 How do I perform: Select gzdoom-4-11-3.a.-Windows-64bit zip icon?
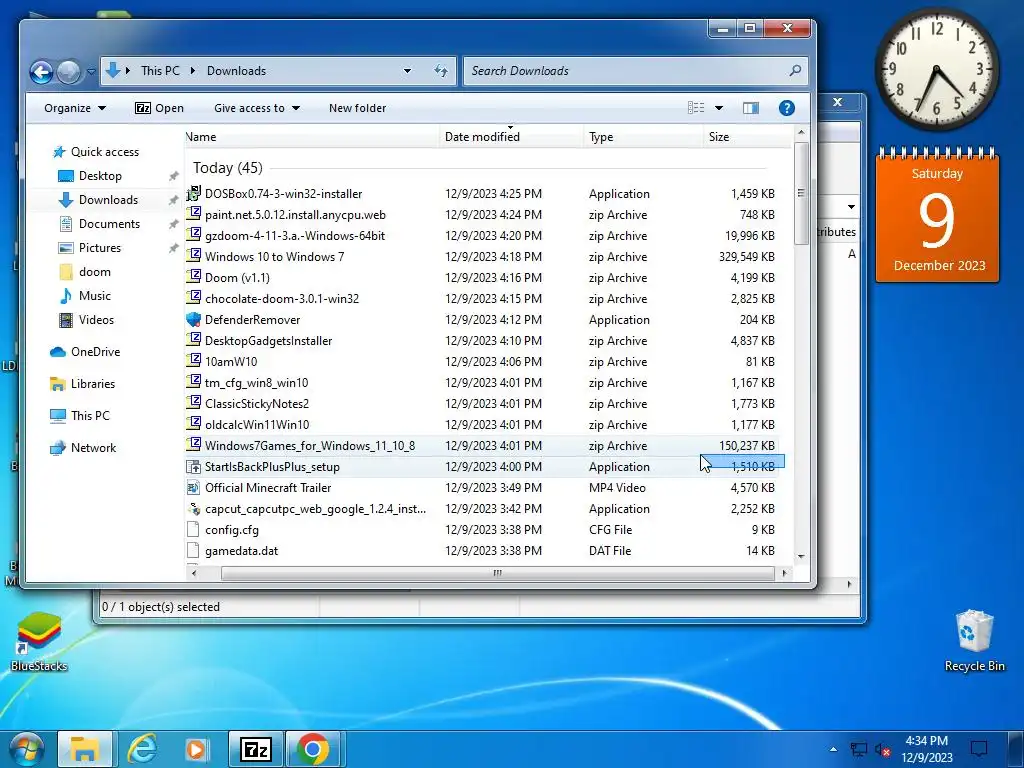[193, 234]
